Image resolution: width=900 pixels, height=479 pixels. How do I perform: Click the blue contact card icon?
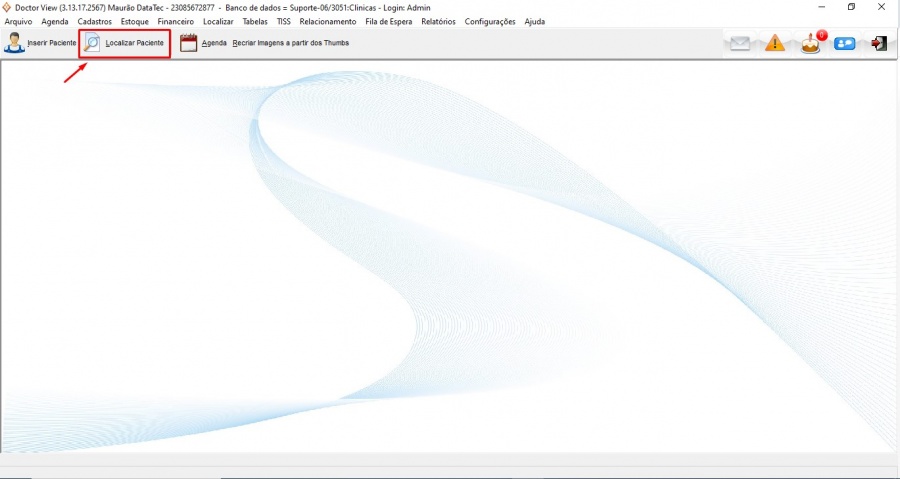click(x=845, y=43)
